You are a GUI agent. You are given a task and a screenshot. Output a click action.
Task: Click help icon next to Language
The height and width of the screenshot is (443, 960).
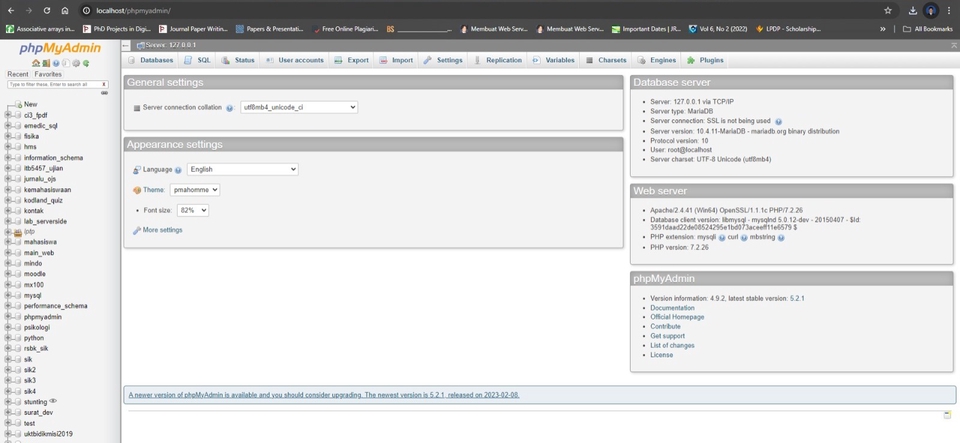tap(178, 170)
